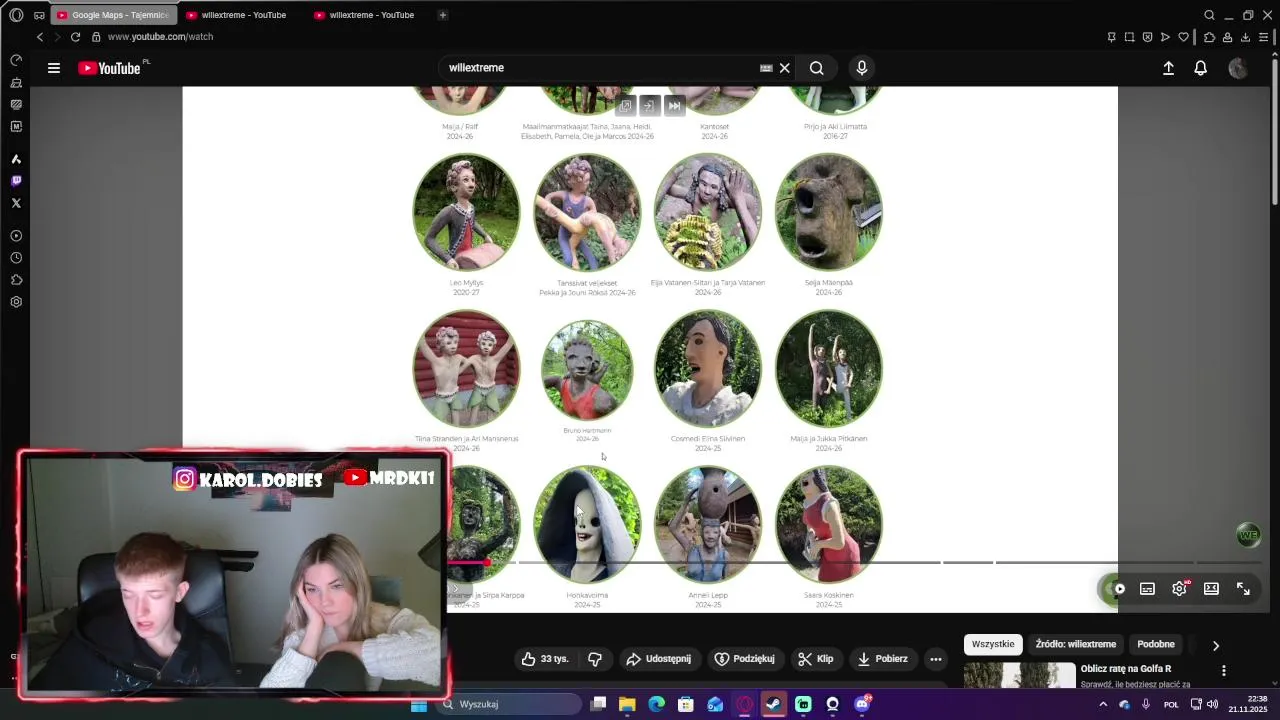Open the YouTube hamburger guide menu
The image size is (1280, 720).
click(54, 68)
